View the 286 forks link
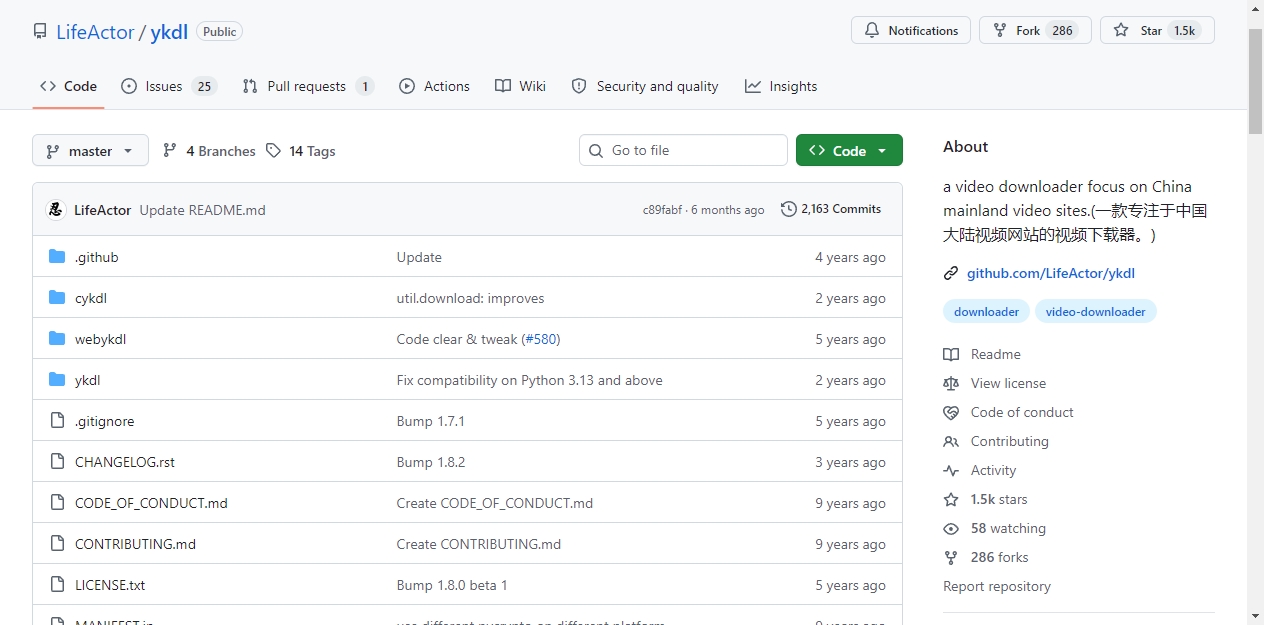1264x625 pixels. (986, 557)
